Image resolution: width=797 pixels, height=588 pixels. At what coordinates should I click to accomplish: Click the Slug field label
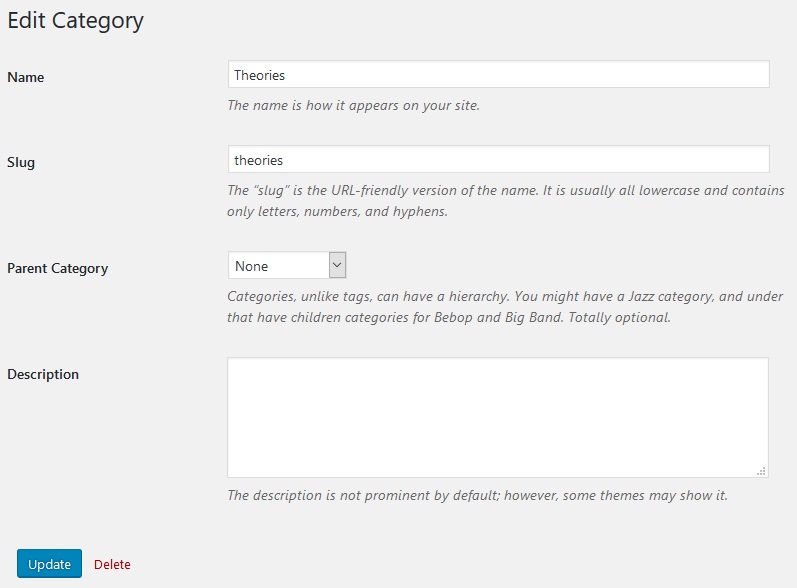coord(21,163)
